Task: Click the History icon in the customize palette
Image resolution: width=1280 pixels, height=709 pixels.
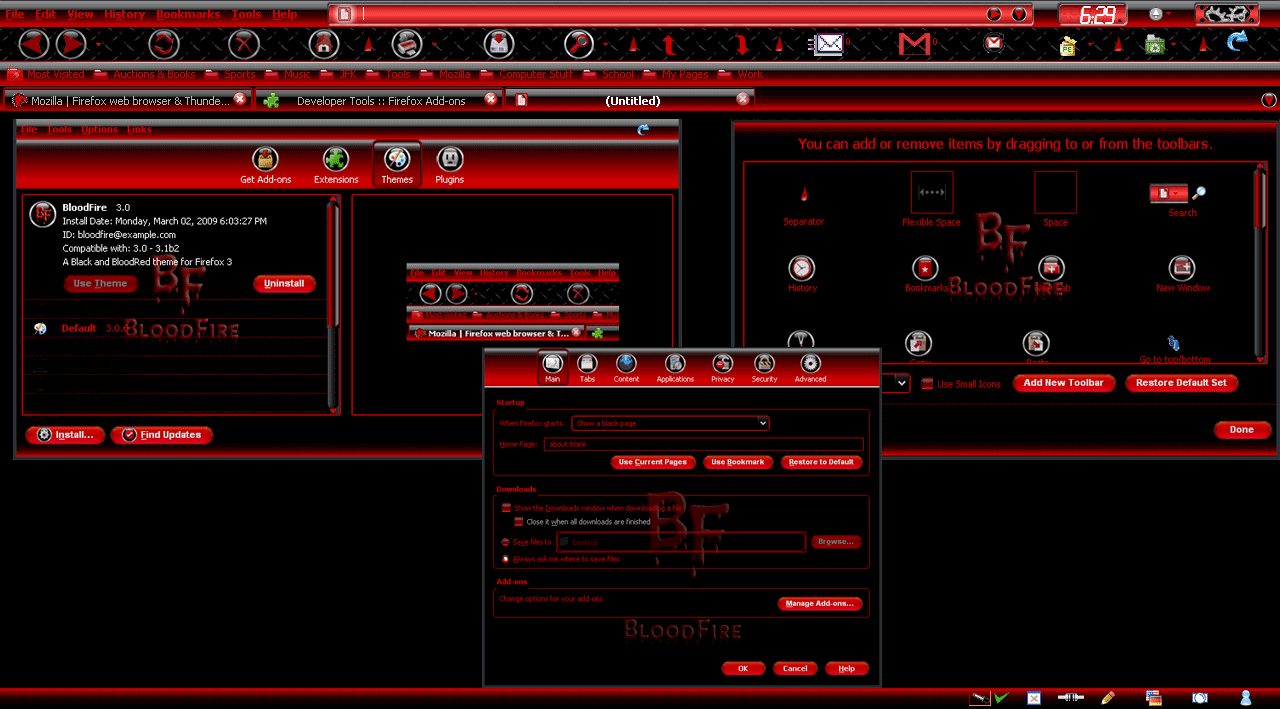Action: pyautogui.click(x=802, y=267)
